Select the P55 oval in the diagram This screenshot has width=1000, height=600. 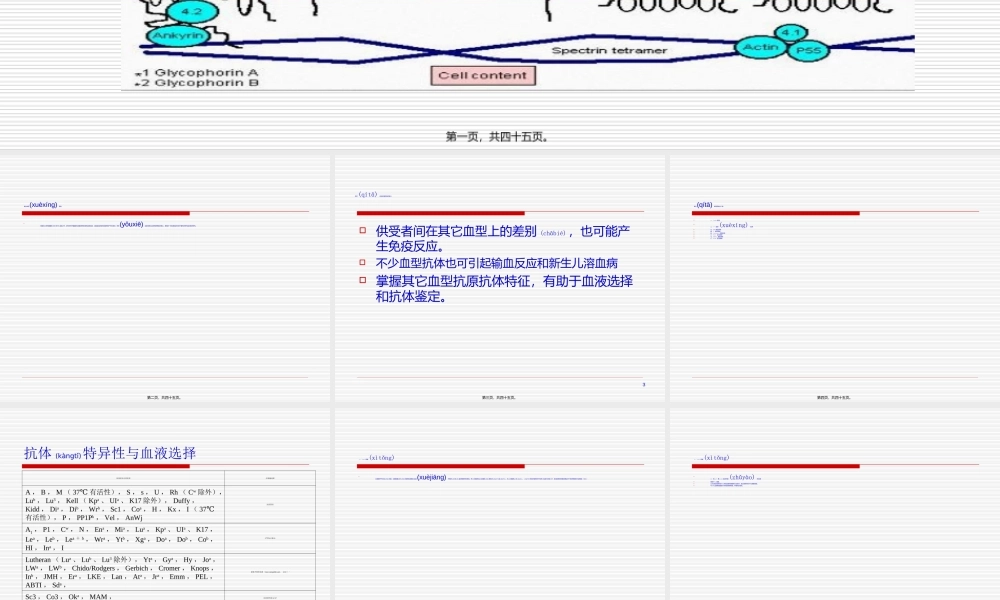point(807,49)
